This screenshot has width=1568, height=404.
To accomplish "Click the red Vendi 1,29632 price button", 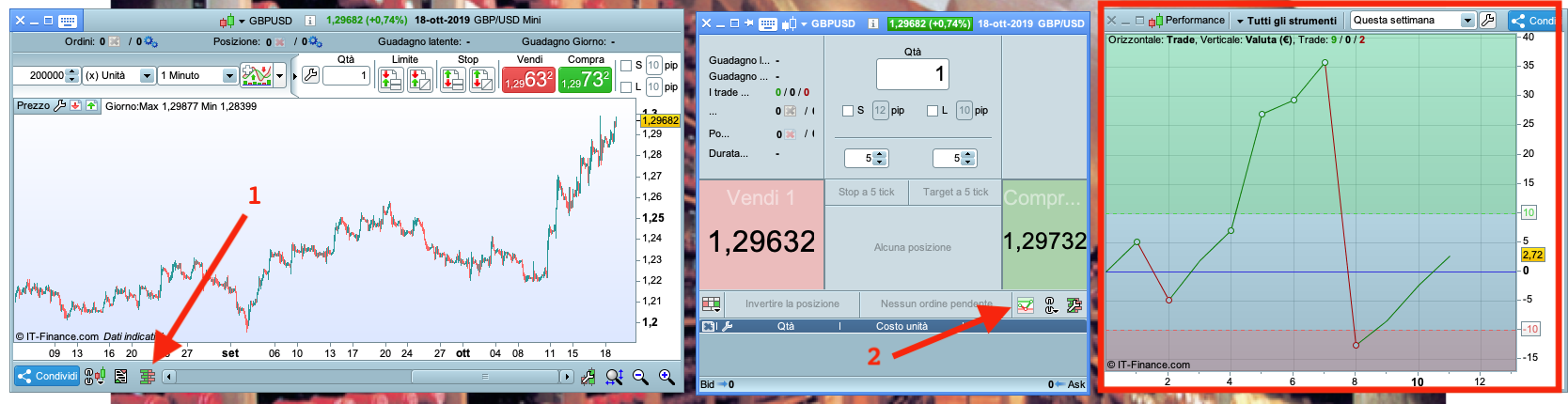I will tap(528, 80).
